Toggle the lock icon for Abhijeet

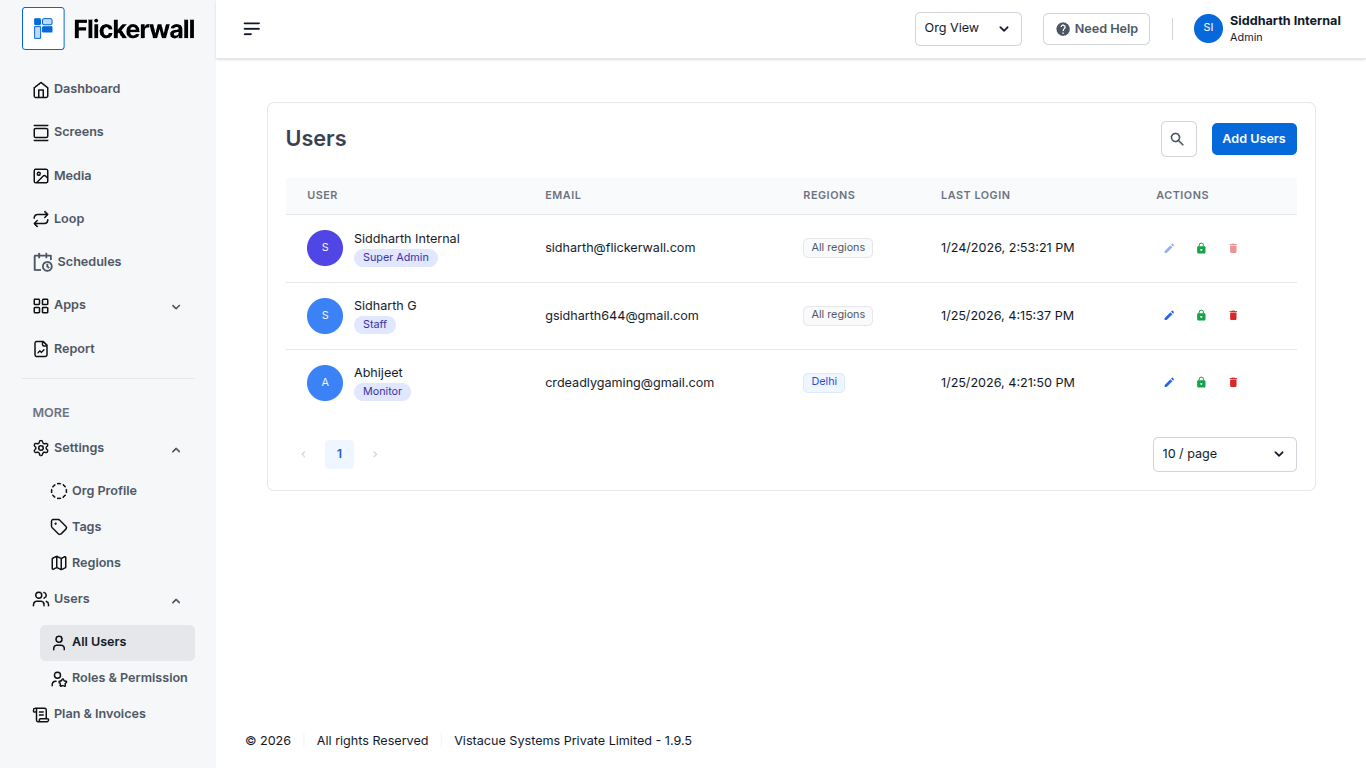point(1201,382)
